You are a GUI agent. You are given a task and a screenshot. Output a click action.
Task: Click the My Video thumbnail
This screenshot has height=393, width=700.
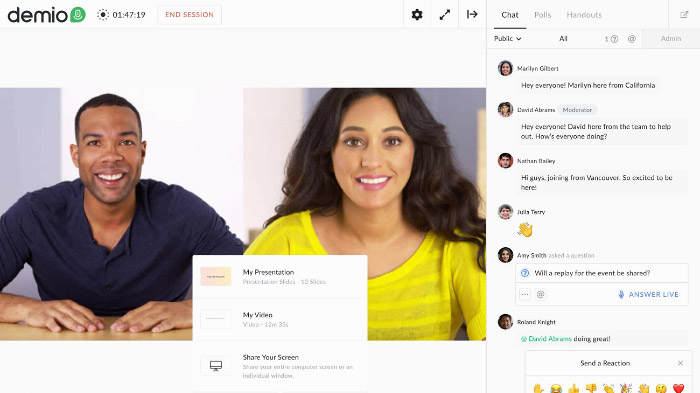tap(216, 319)
